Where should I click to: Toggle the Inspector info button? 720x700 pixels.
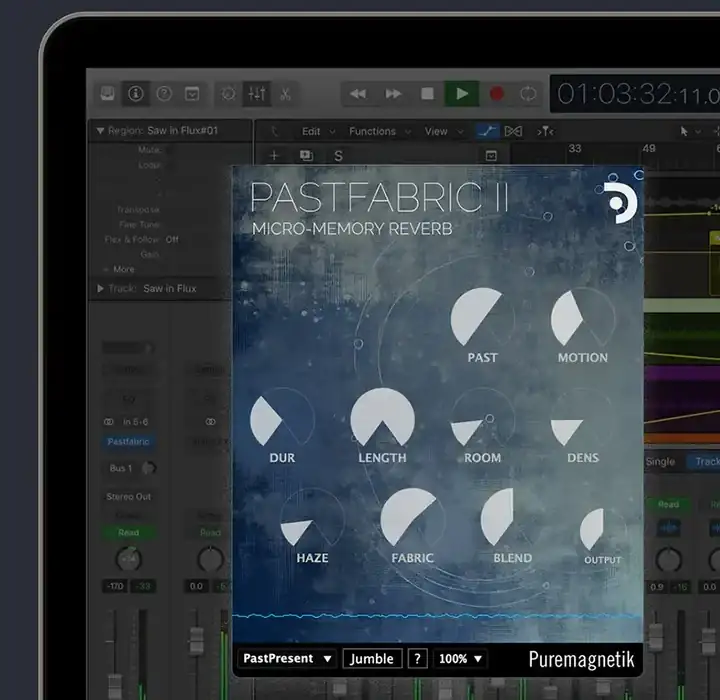pos(135,94)
